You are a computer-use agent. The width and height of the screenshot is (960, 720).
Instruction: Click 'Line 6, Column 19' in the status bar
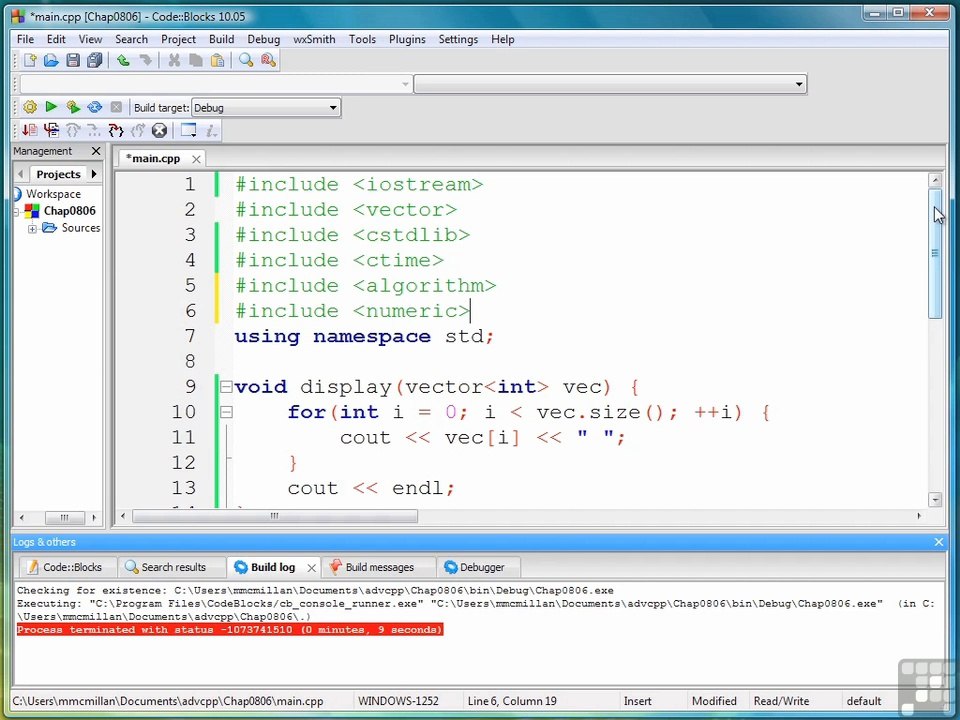coord(512,702)
